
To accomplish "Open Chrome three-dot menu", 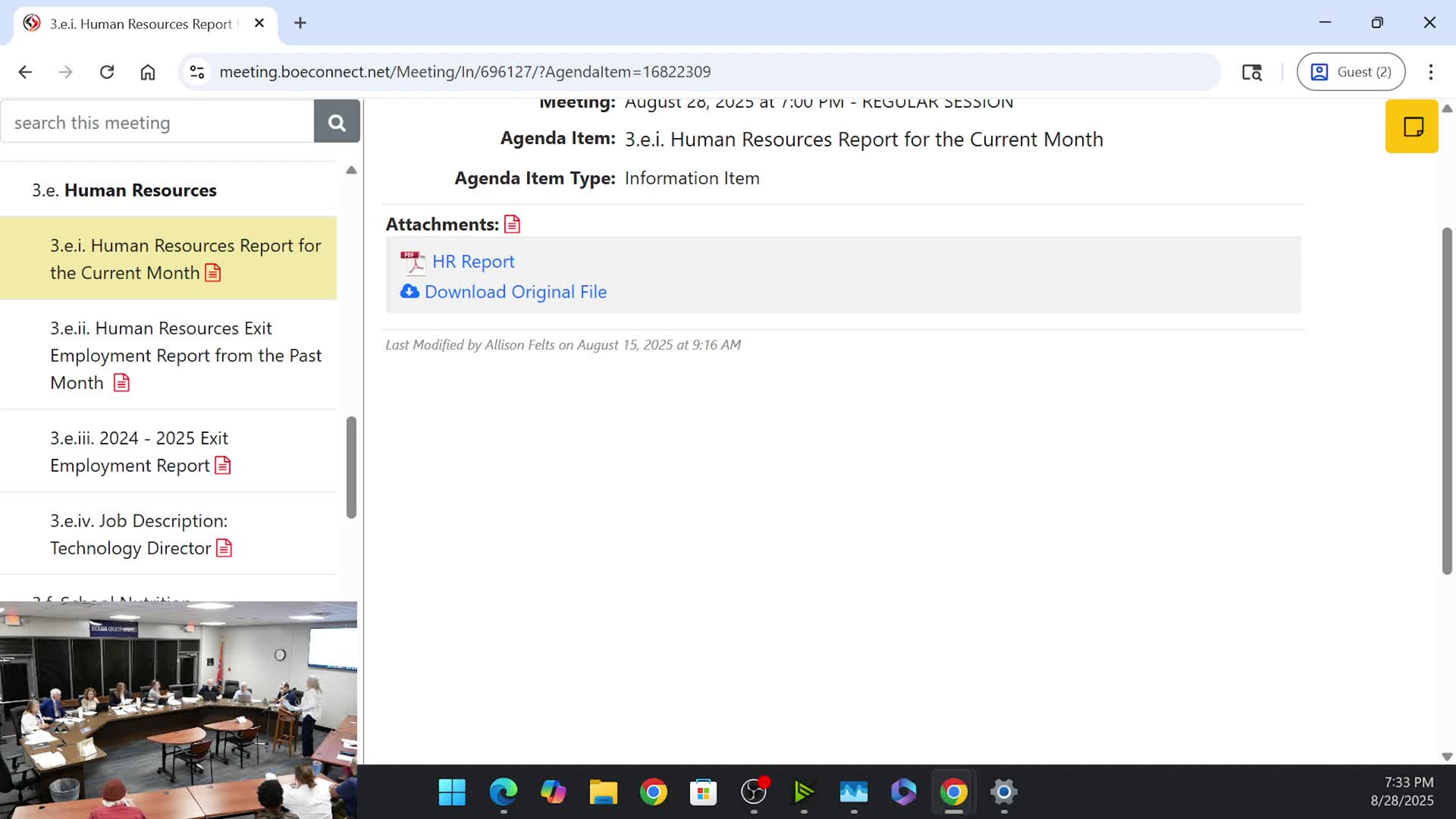I will pos(1430,72).
